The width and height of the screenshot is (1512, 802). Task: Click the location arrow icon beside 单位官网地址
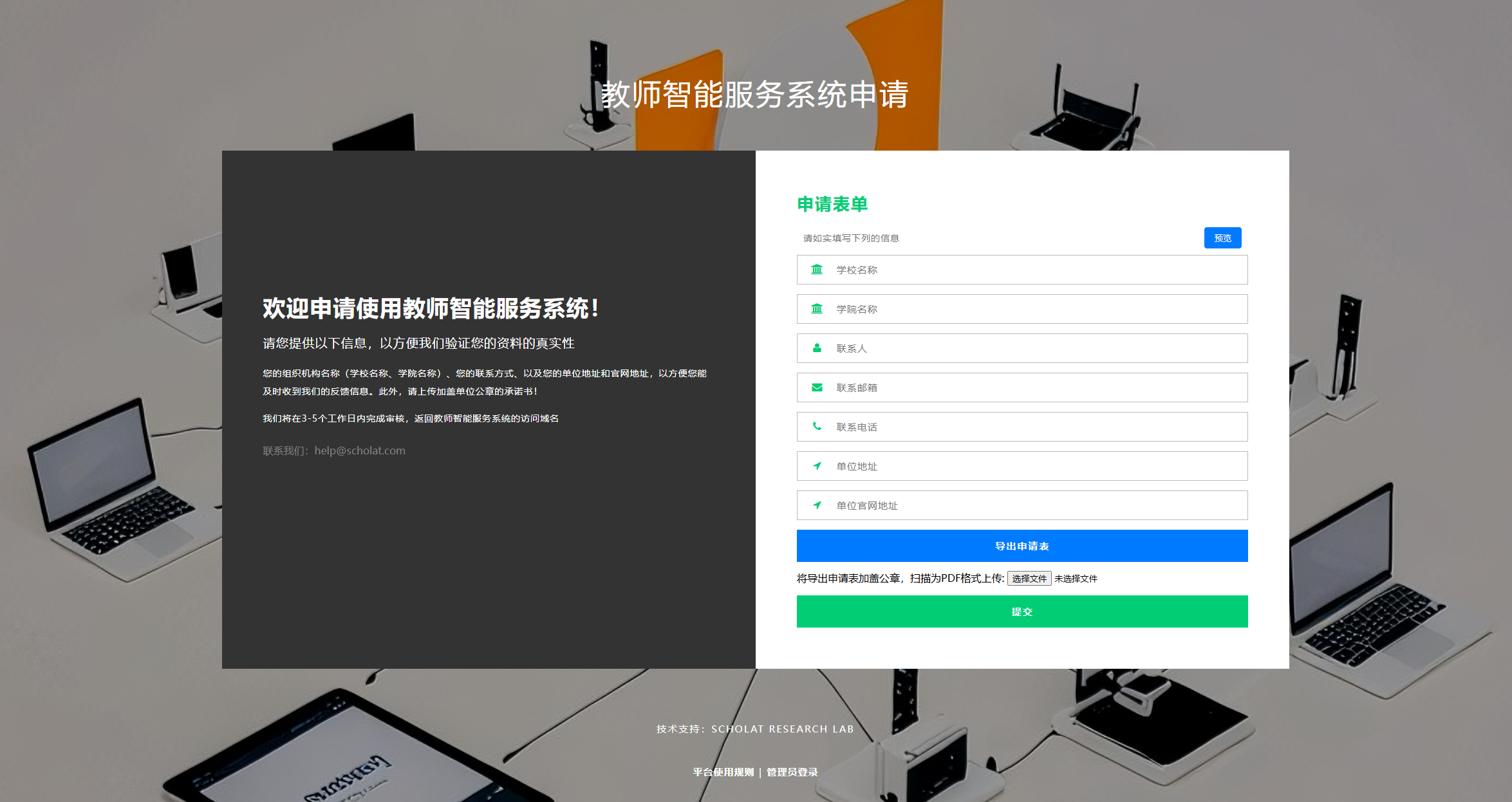pos(817,505)
